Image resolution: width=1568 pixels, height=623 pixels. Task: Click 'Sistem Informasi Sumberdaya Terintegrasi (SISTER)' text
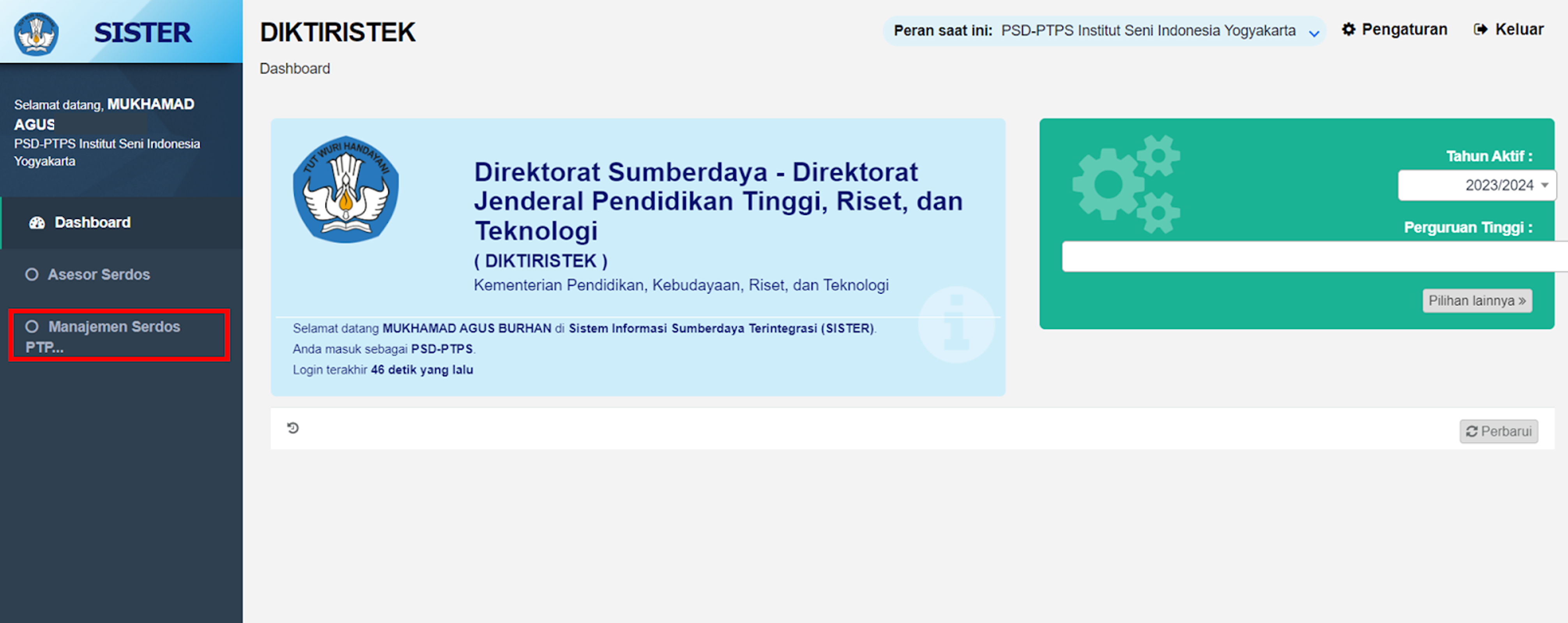pyautogui.click(x=721, y=328)
